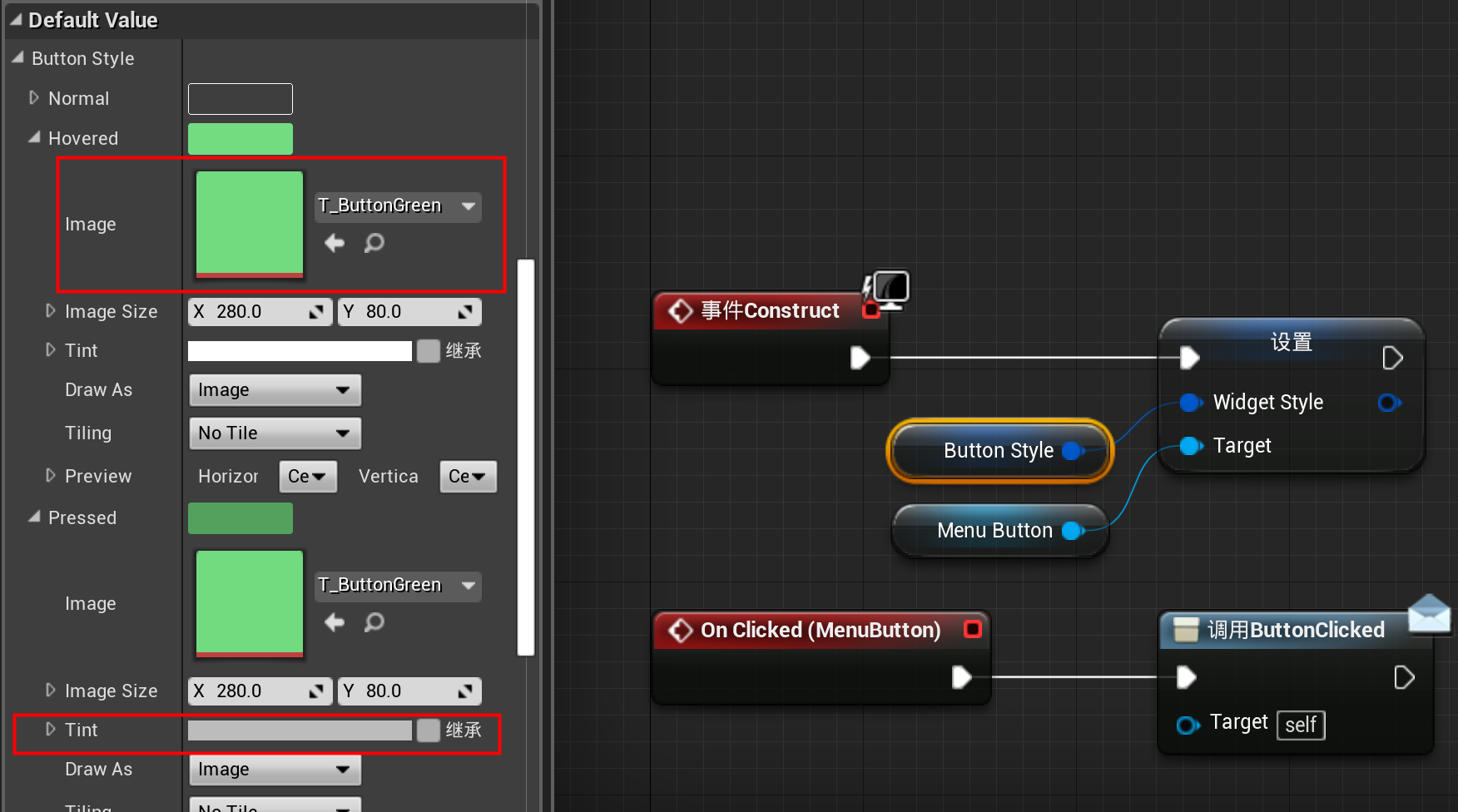Click the envelope icon on 调用ButtonClicked node

(x=1430, y=614)
